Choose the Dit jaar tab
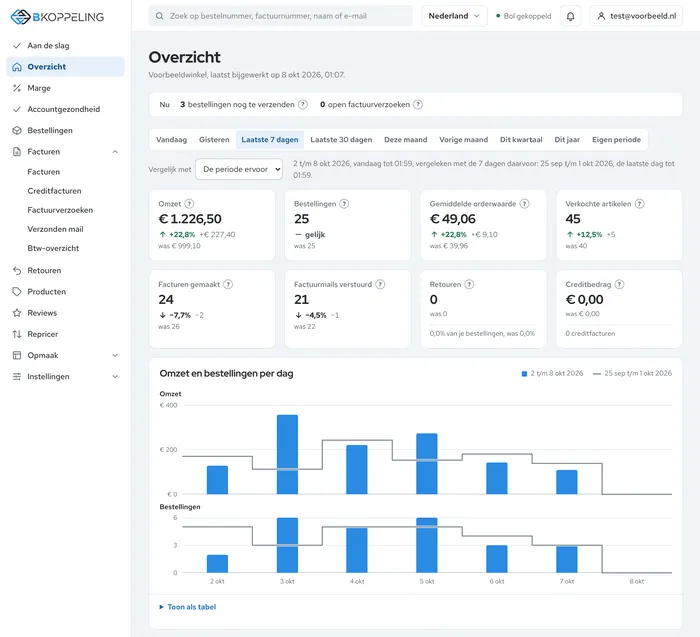The width and height of the screenshot is (700, 637). point(567,140)
